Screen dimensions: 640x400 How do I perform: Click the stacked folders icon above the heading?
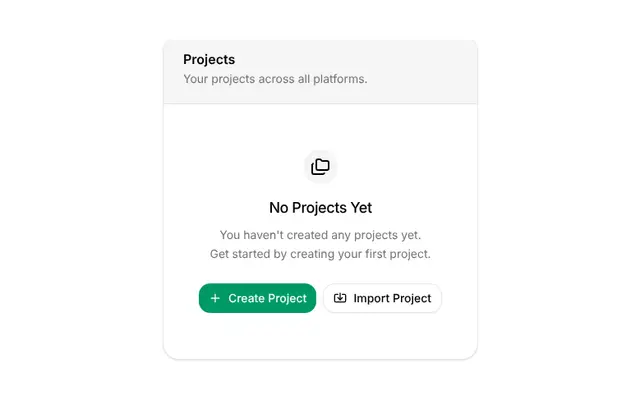point(320,167)
